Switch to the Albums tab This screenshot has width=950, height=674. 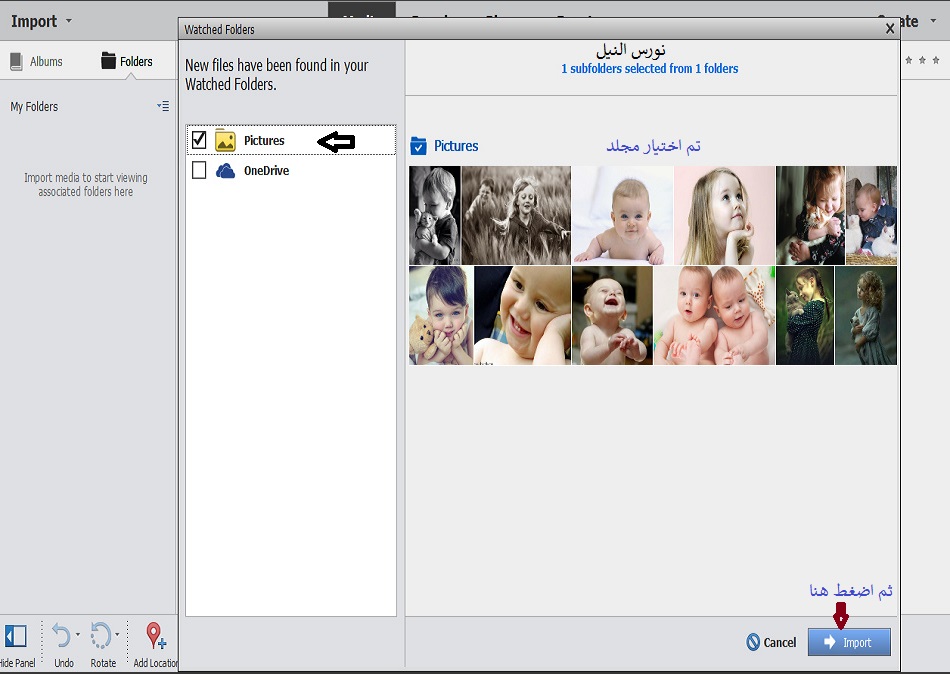(x=36, y=62)
